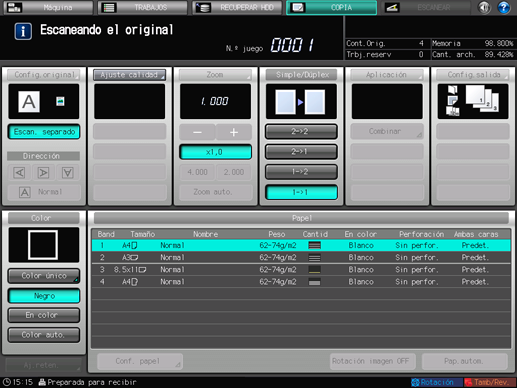517x388 pixels.
Task: Select 1->2 duplex mode
Action: tap(301, 172)
